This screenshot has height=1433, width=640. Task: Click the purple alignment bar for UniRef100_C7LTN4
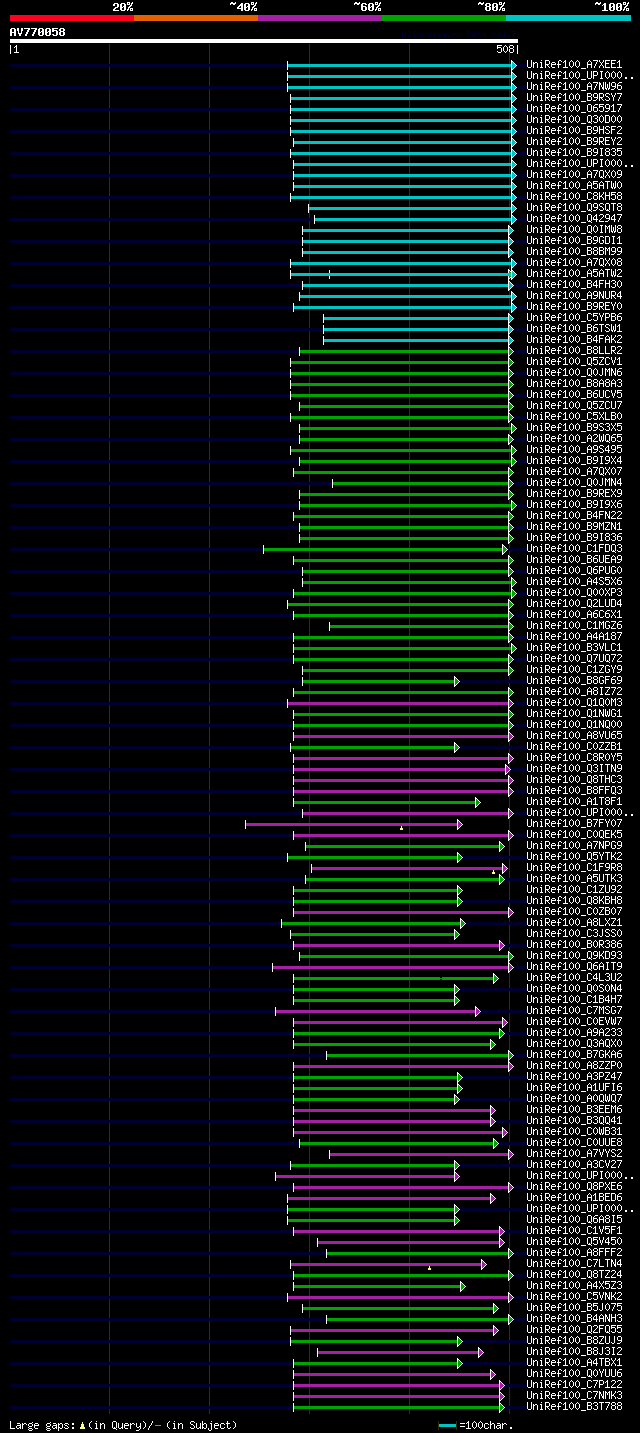tap(388, 1264)
